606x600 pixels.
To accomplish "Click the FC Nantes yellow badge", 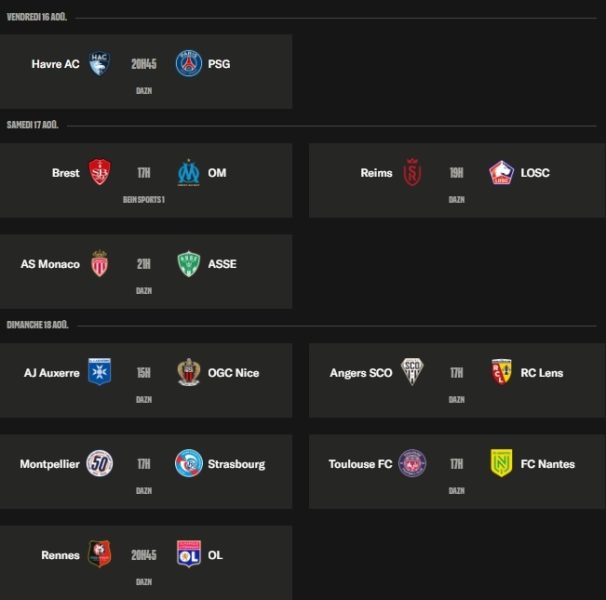I will click(501, 463).
